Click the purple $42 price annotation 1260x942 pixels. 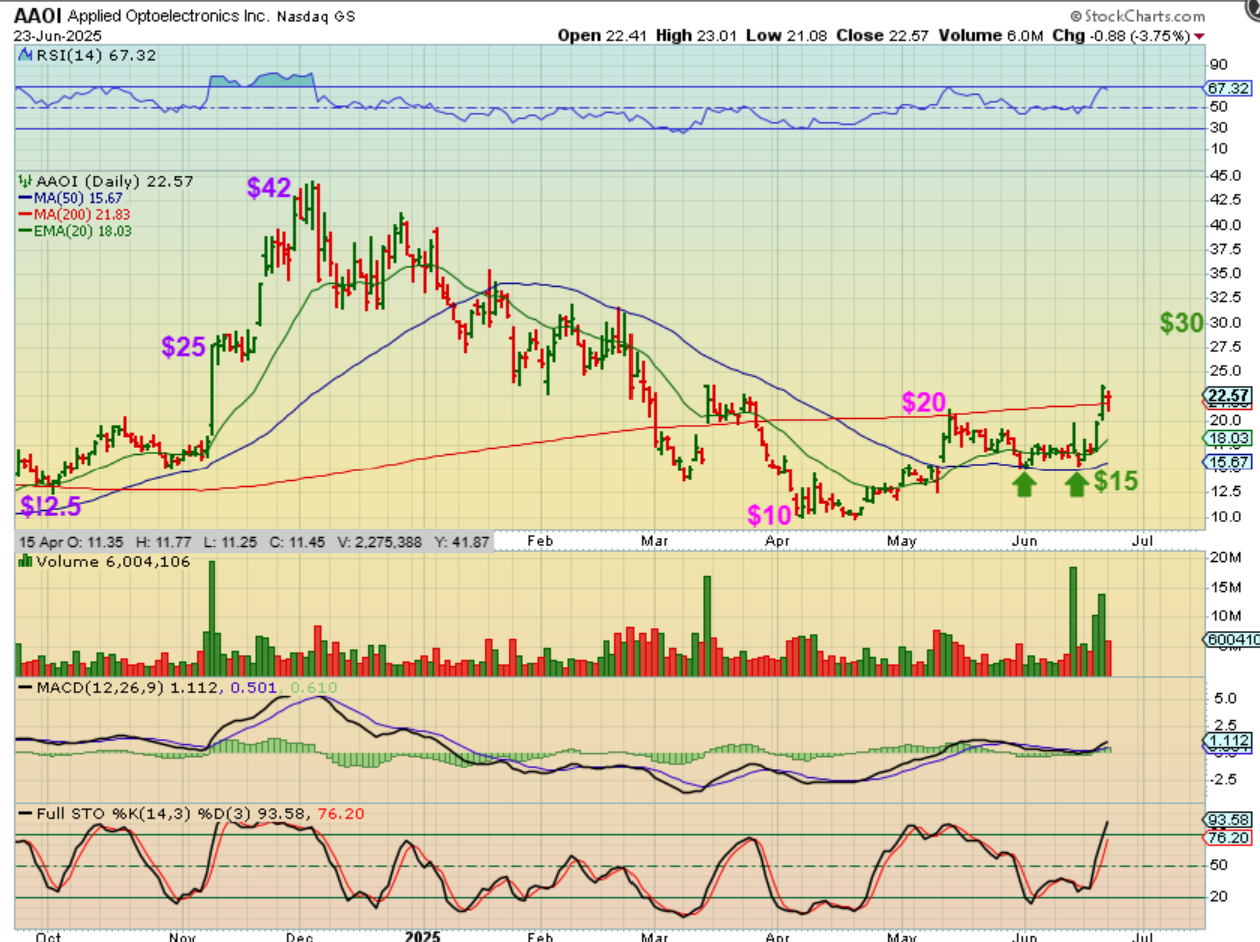point(270,188)
